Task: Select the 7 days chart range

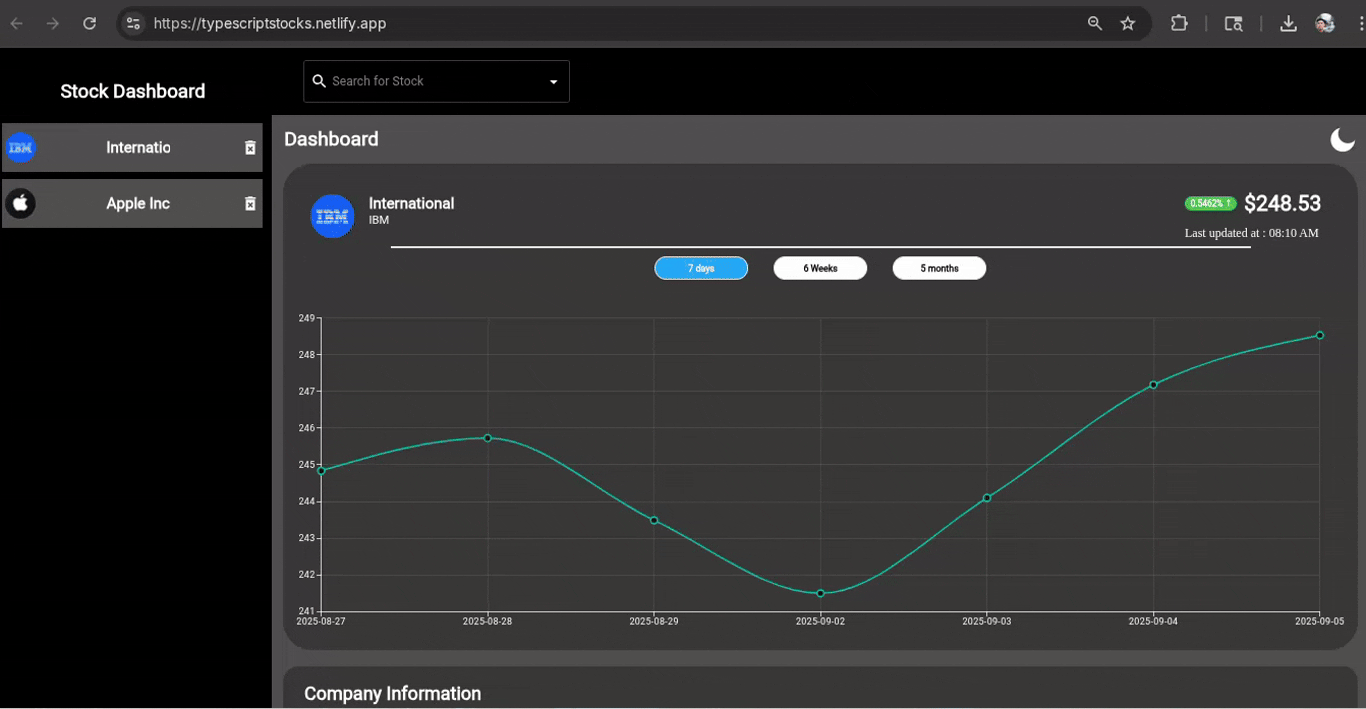Action: [x=701, y=267]
